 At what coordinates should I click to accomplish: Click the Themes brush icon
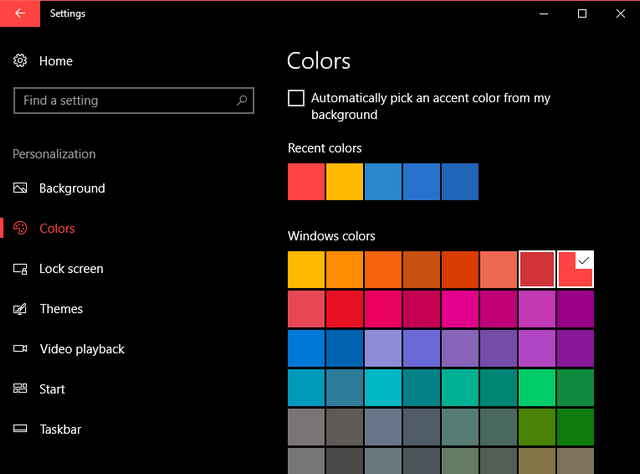(20, 309)
